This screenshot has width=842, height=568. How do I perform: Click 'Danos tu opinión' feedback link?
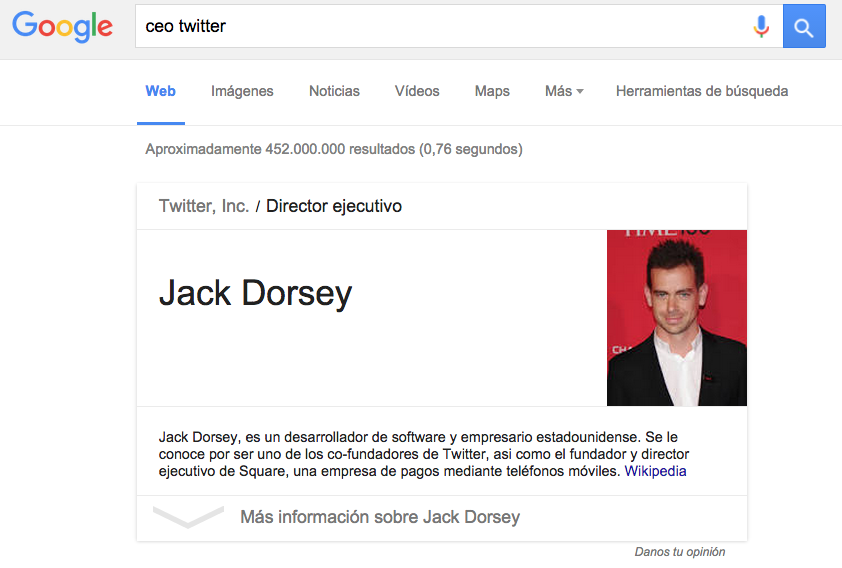click(x=680, y=552)
